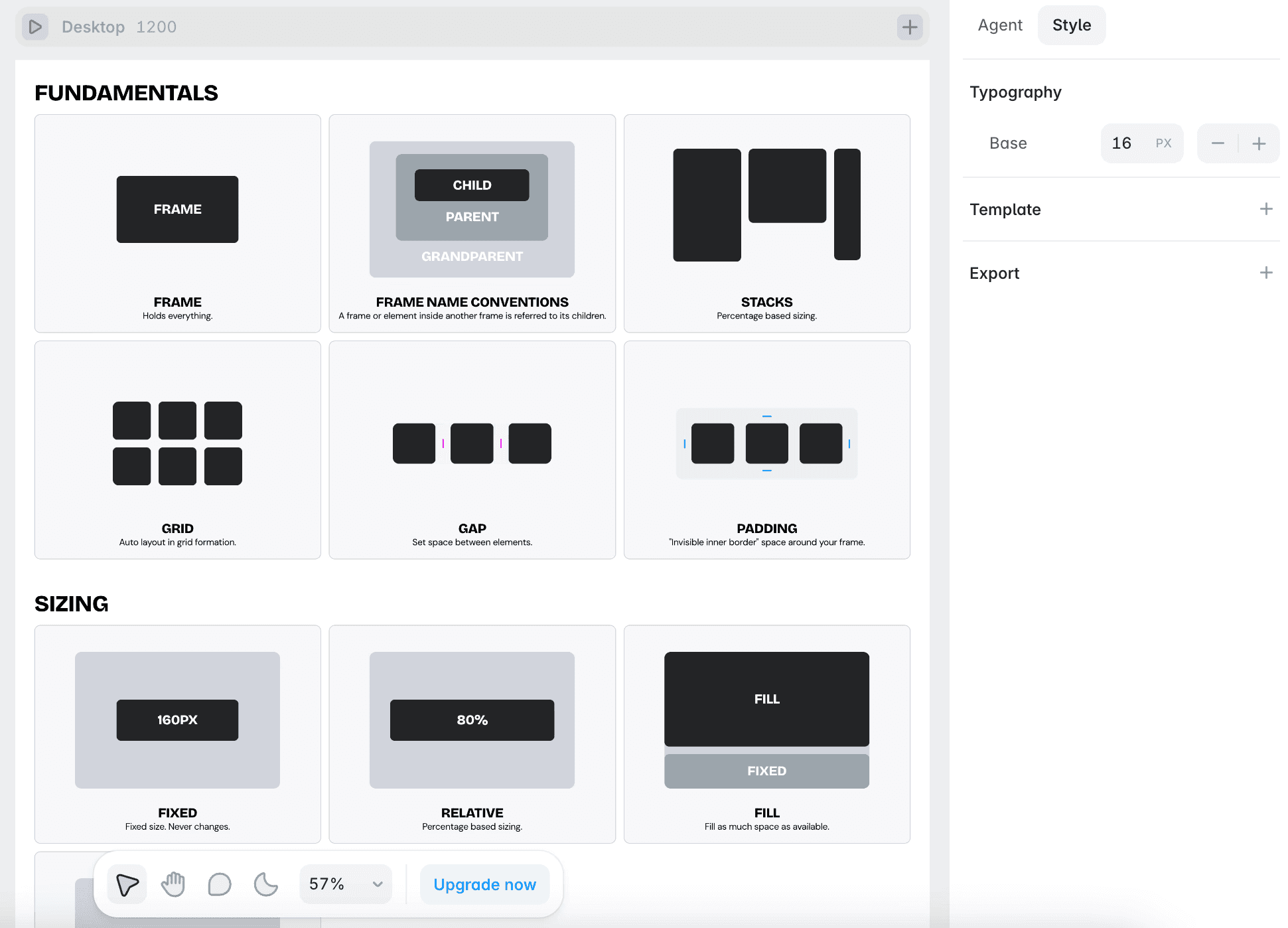Select the hand pan tool
This screenshot has width=1288, height=928.
[173, 884]
